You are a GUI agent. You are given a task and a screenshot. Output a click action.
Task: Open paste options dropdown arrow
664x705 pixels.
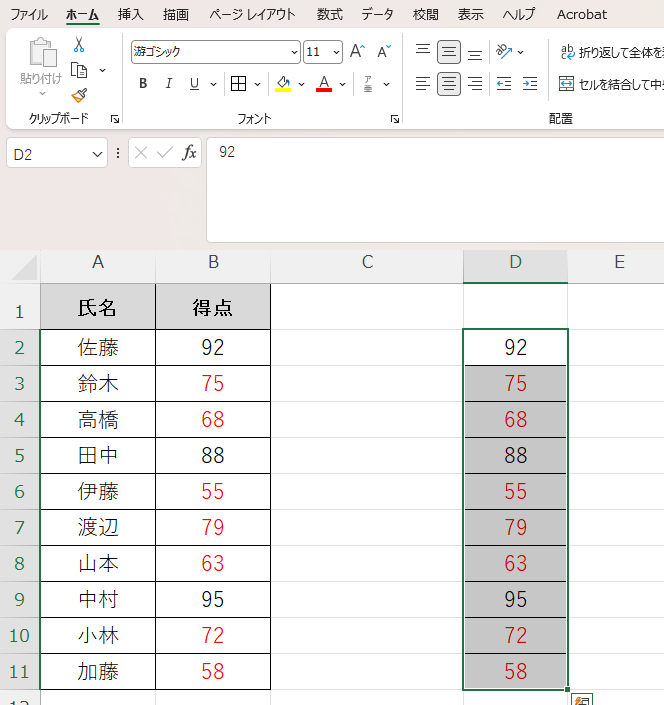pyautogui.click(x=42, y=94)
